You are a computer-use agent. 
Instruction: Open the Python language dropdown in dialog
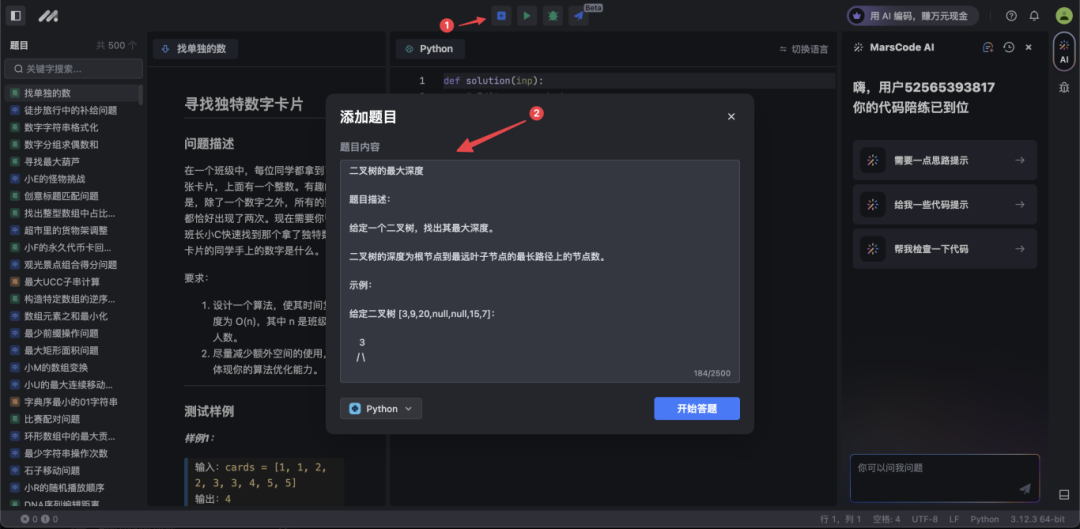coord(381,408)
